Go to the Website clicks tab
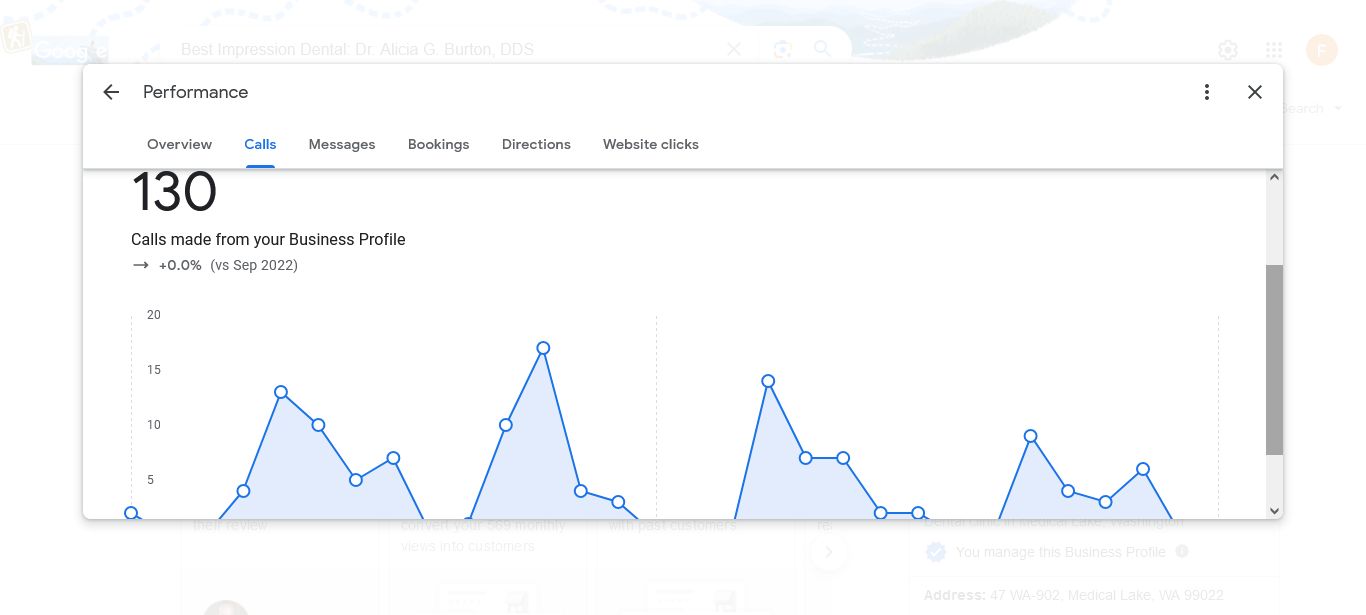 (x=651, y=144)
